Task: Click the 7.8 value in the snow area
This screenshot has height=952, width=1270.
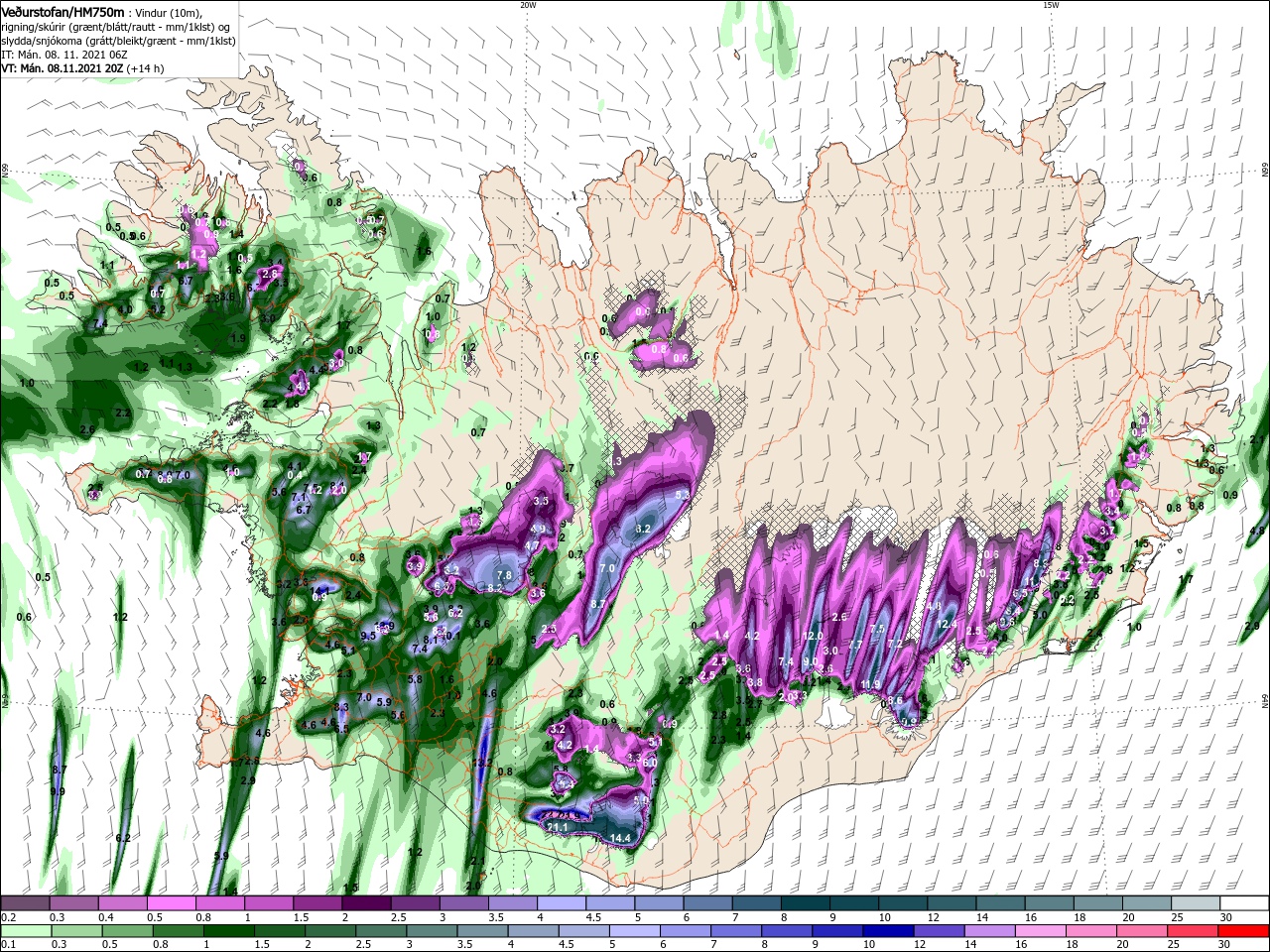Action: (503, 575)
